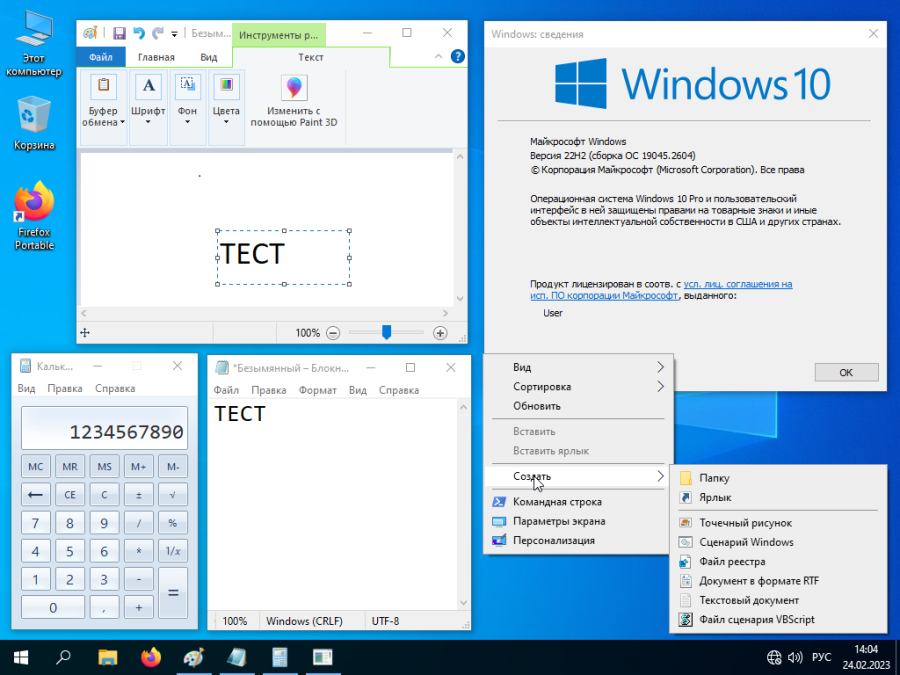Click the 1/x reciprocal key in Calculator
Screen dimensions: 900x675
pos(173,551)
